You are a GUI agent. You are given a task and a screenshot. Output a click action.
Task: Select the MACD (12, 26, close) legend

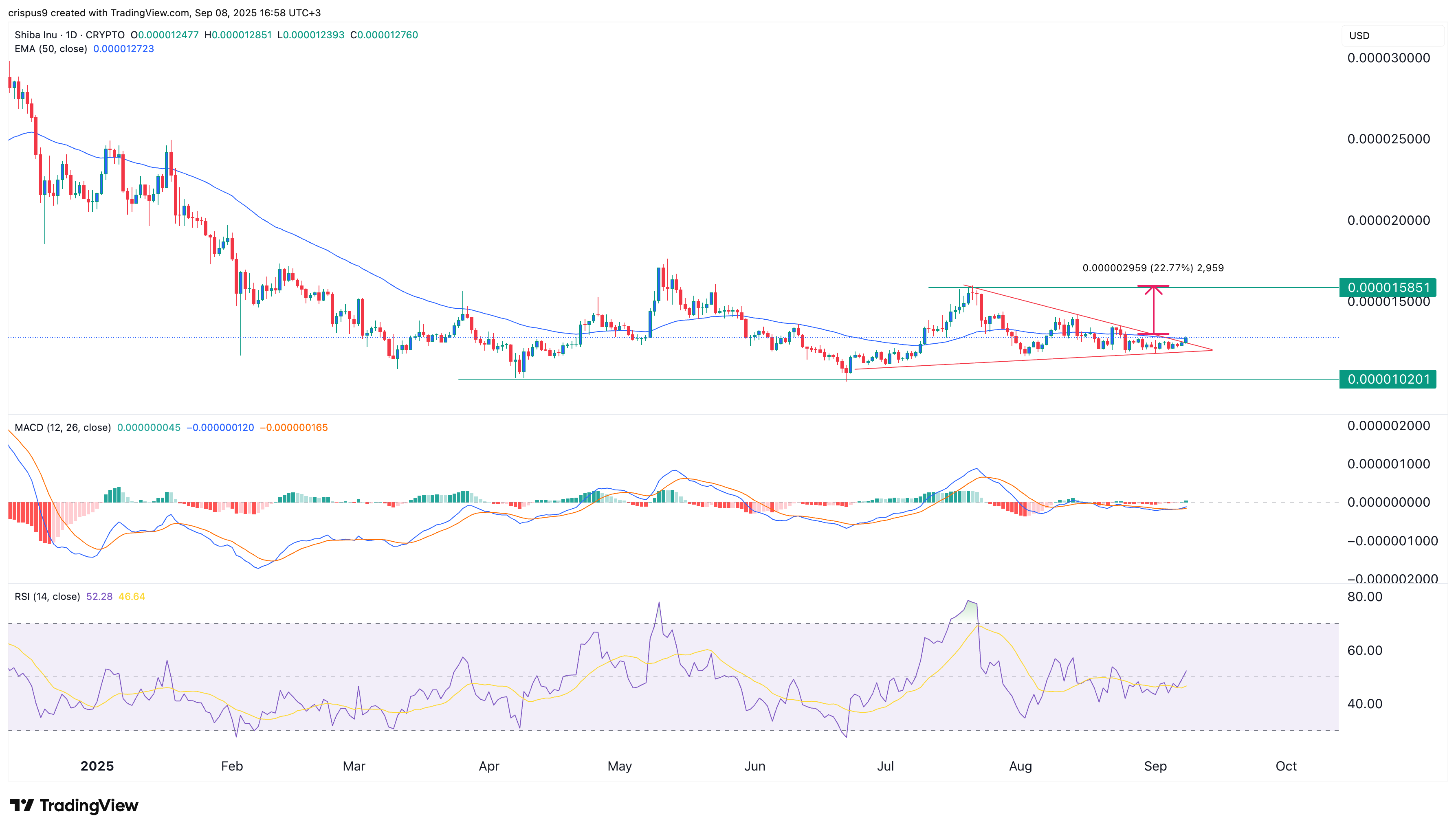pyautogui.click(x=63, y=428)
